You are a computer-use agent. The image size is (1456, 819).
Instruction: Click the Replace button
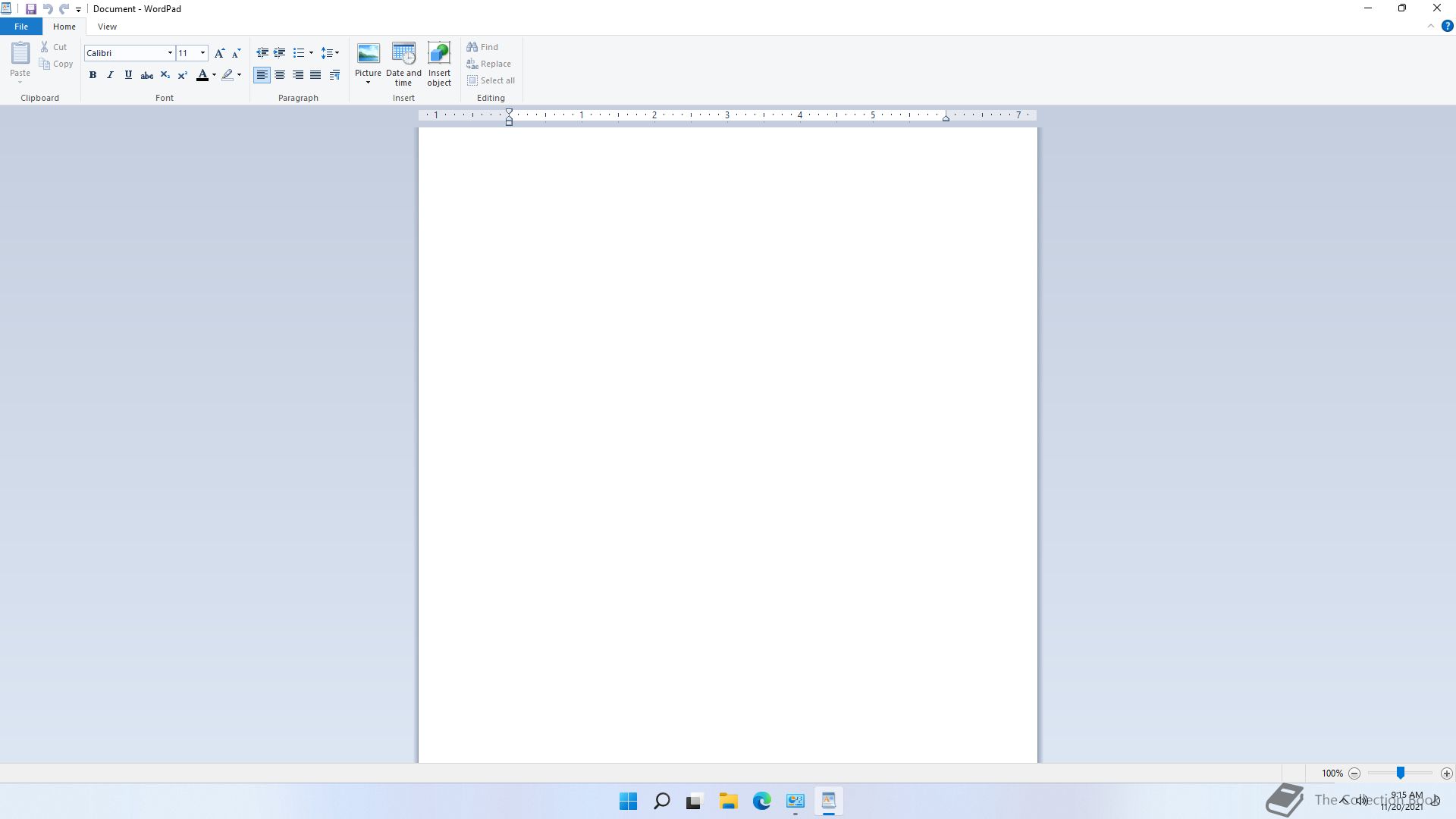click(489, 64)
